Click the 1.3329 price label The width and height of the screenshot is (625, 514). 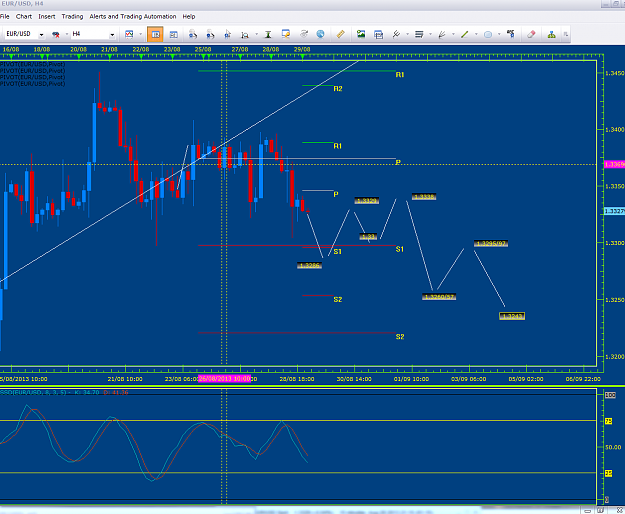click(367, 200)
